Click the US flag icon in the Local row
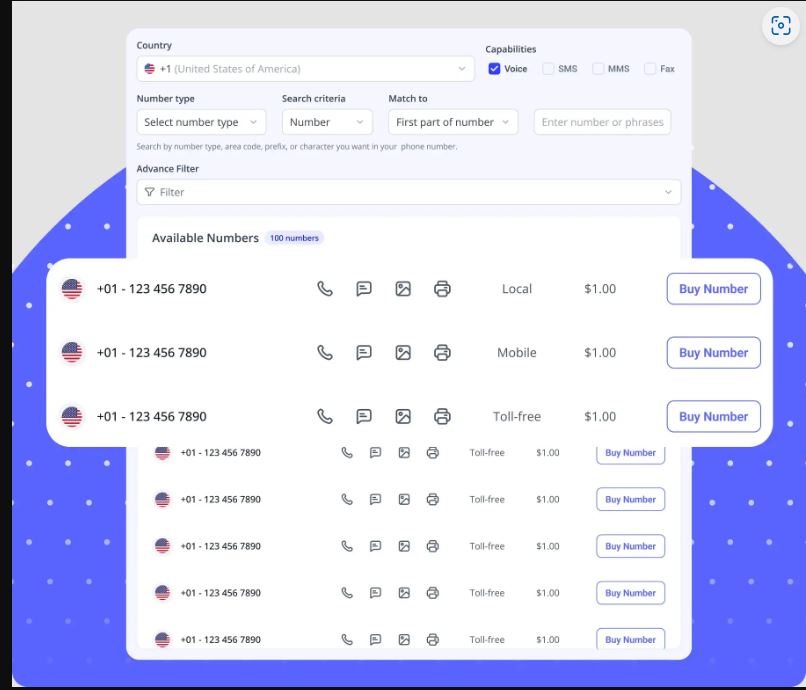 (x=72, y=289)
